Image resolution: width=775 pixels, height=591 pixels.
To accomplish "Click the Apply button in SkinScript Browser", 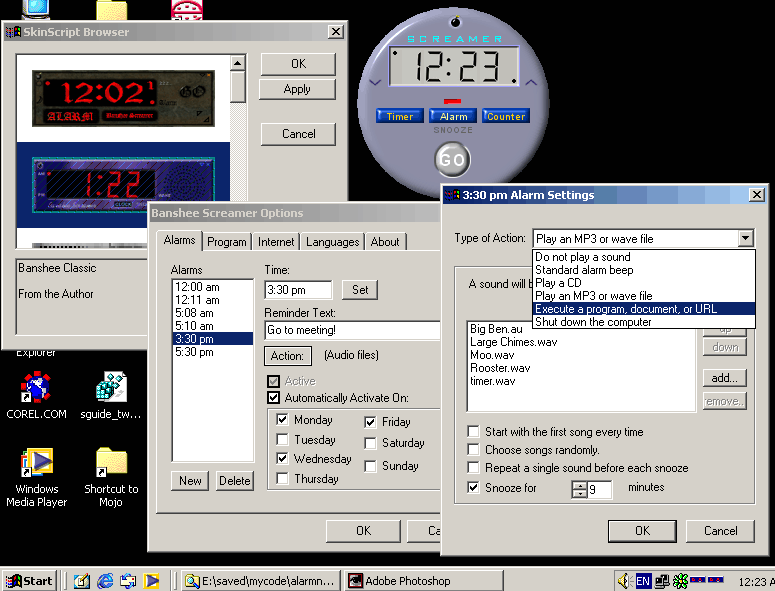I will tap(297, 89).
